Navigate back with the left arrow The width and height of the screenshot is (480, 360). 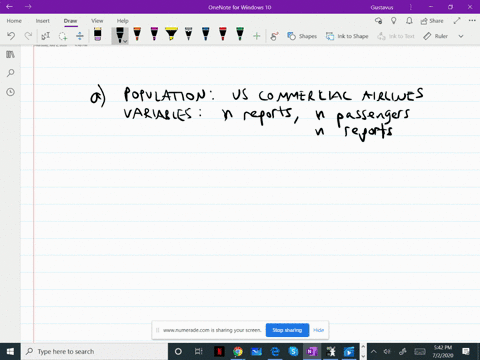[9, 7]
